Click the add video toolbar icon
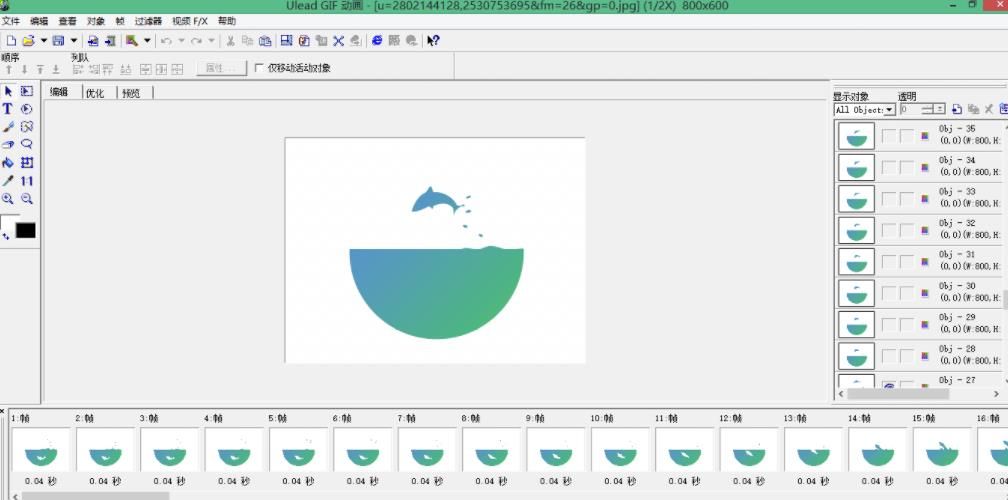 (110, 40)
